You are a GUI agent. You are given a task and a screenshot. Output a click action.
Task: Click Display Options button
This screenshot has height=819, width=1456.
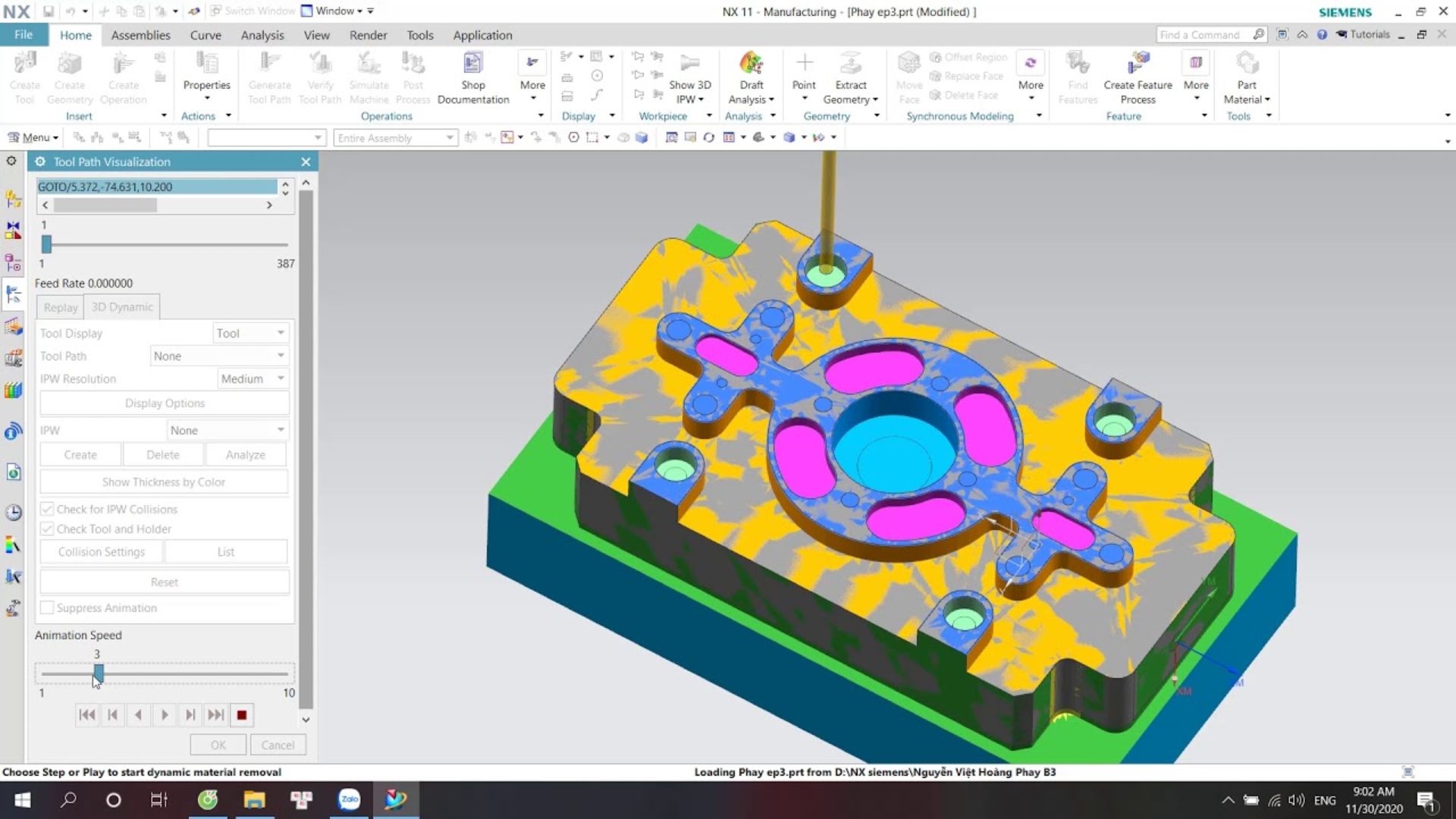(x=165, y=403)
